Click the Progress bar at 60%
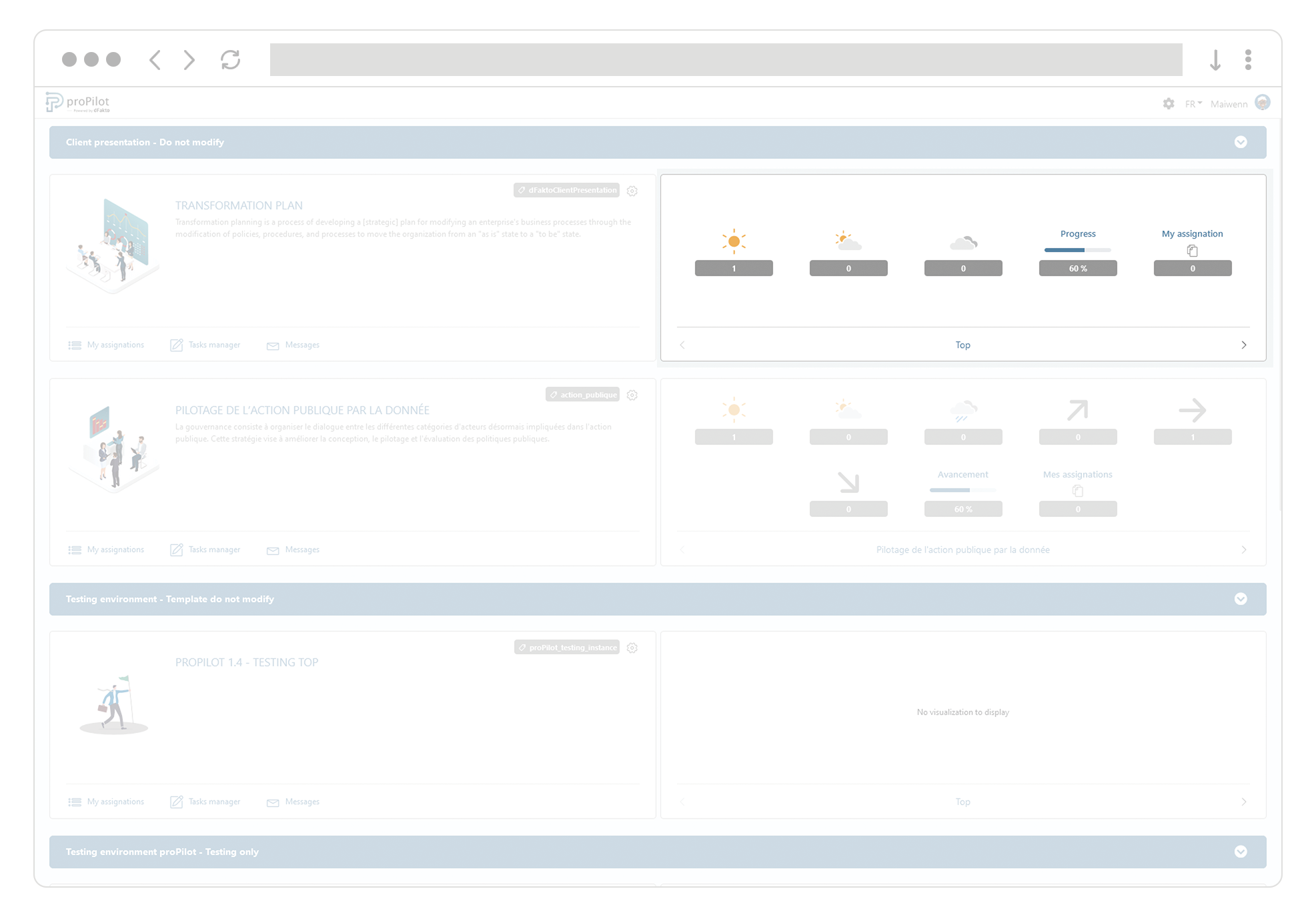Screen dimensions: 1316x923 coord(1077,250)
